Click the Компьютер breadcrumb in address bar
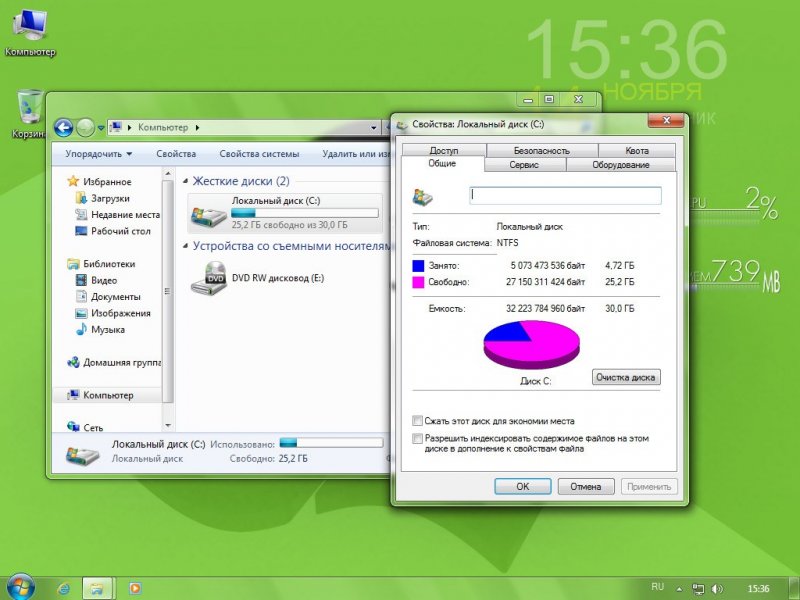This screenshot has height=600, width=800. point(163,128)
